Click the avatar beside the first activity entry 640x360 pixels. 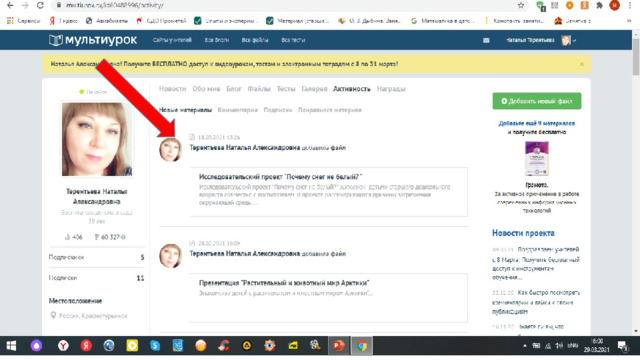[x=170, y=149]
